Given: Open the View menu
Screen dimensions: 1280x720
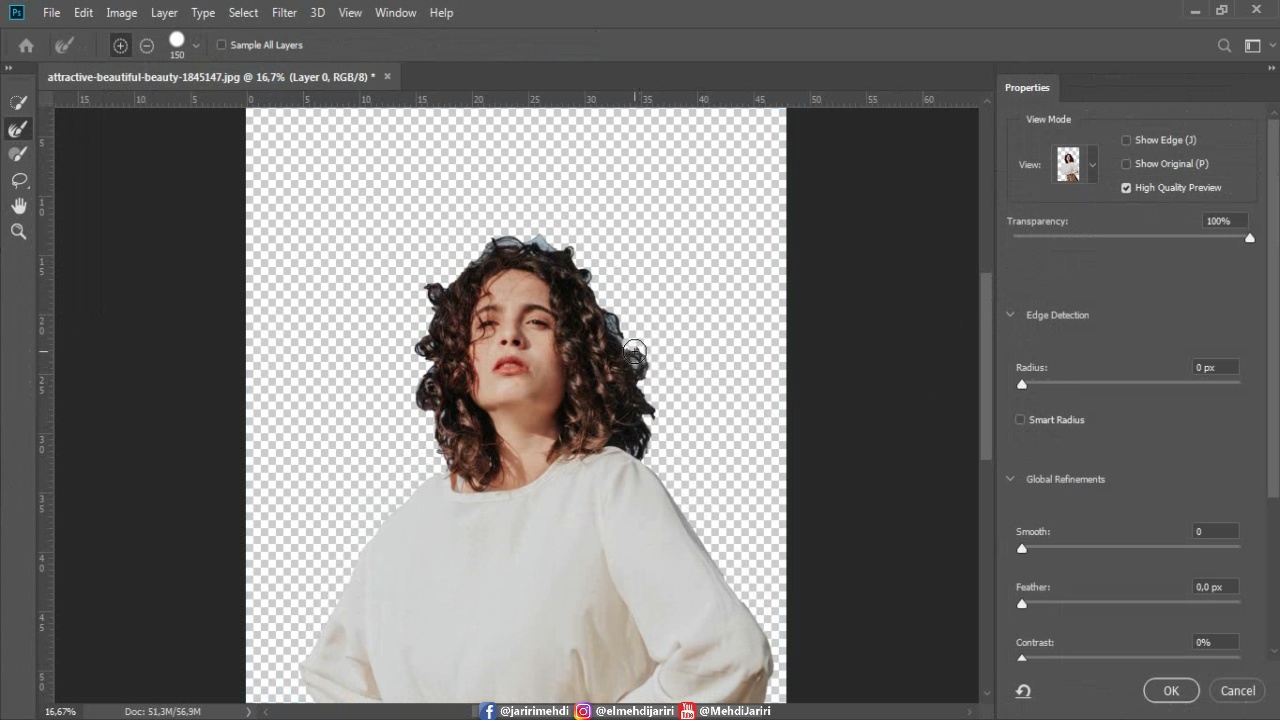Looking at the screenshot, I should [x=350, y=12].
